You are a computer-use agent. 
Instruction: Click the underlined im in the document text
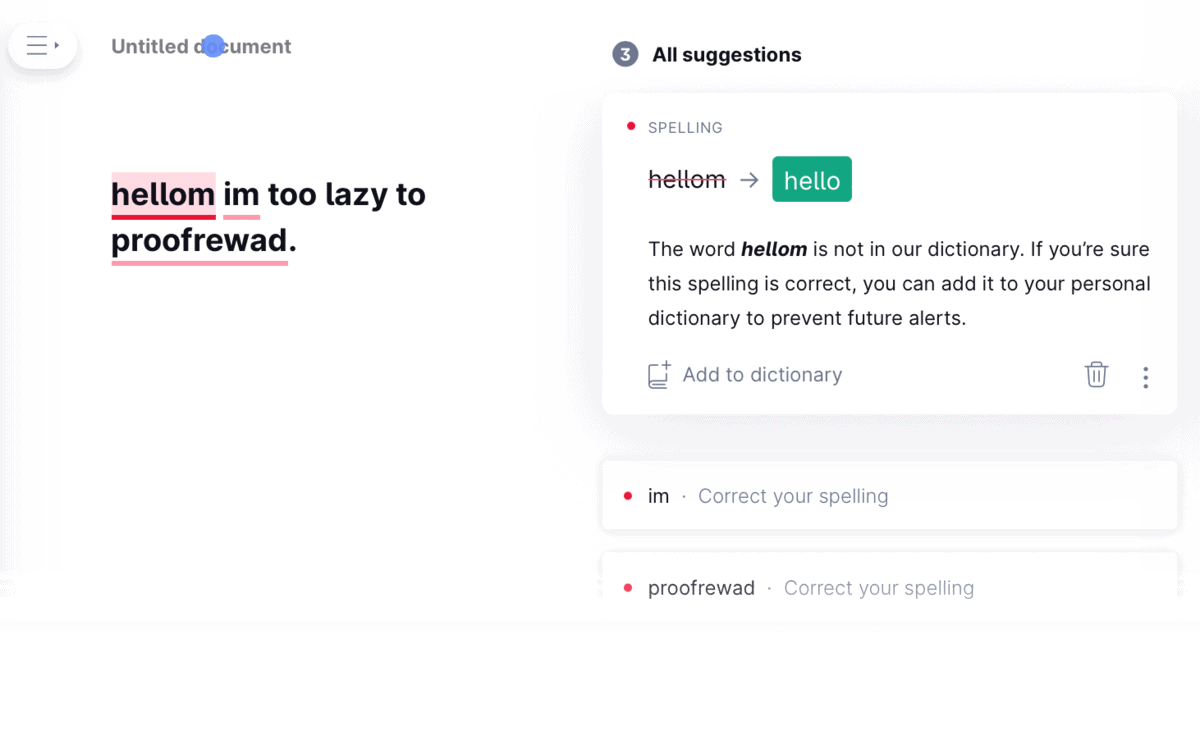pos(241,194)
